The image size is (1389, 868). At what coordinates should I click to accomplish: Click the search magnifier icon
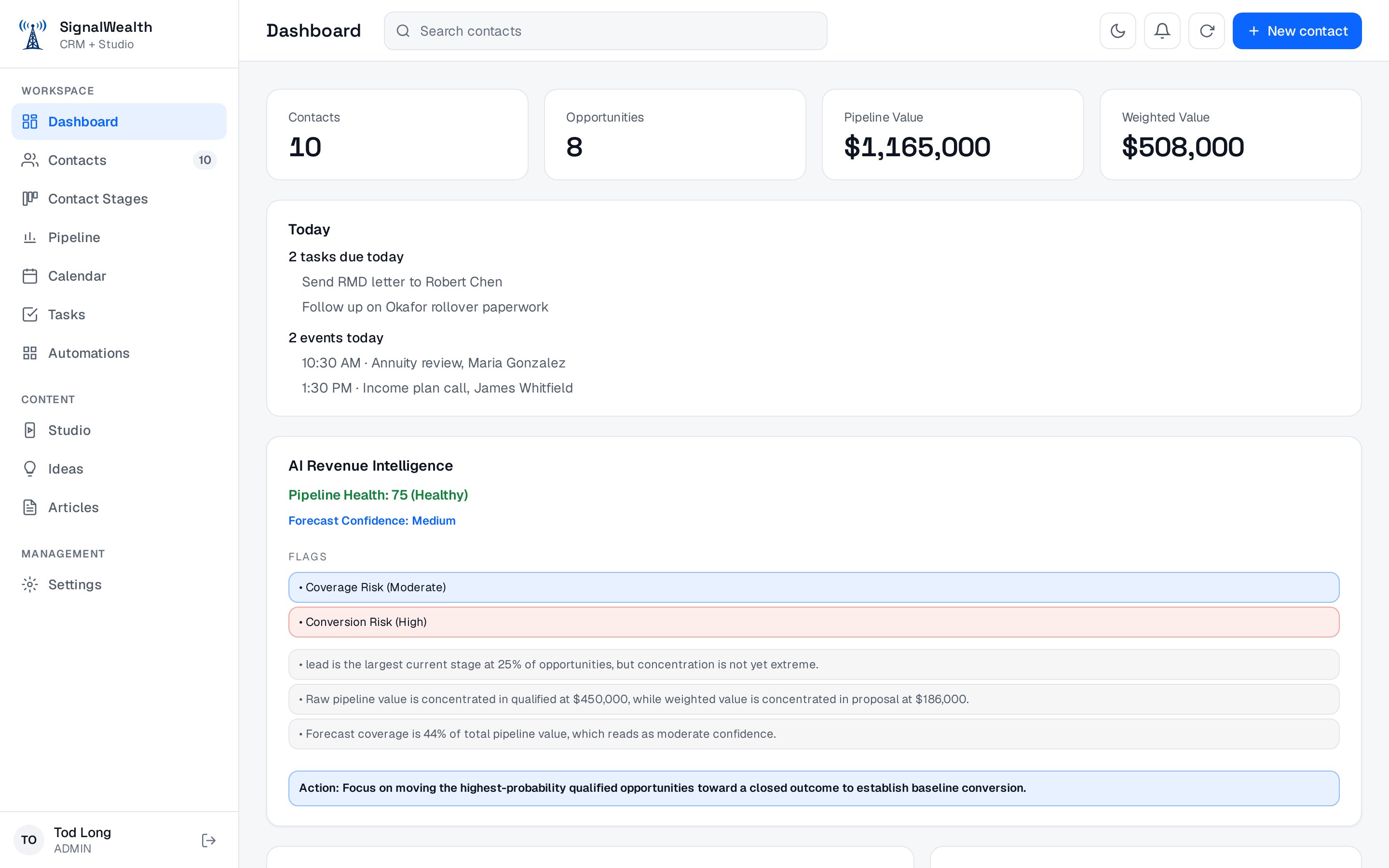[x=403, y=31]
